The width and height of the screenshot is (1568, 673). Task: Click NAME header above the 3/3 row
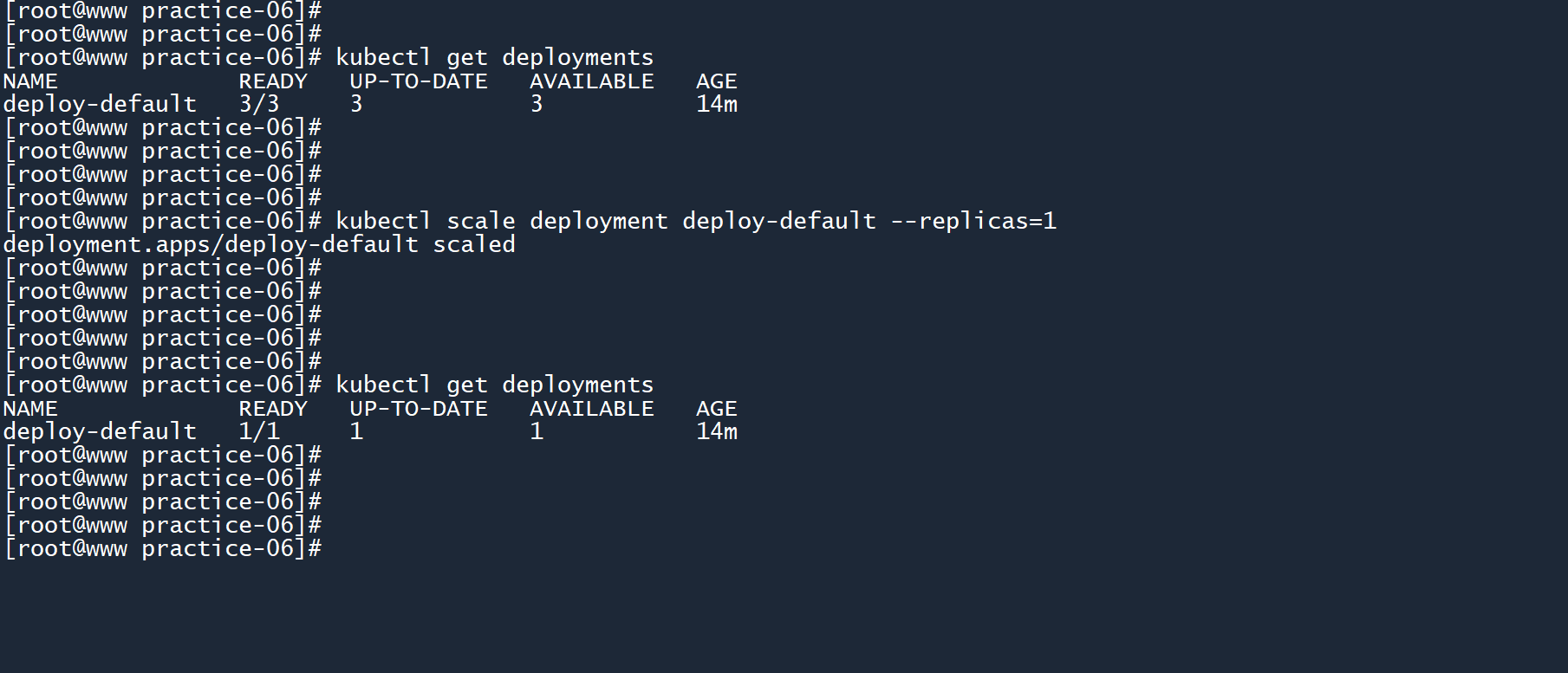[x=30, y=81]
